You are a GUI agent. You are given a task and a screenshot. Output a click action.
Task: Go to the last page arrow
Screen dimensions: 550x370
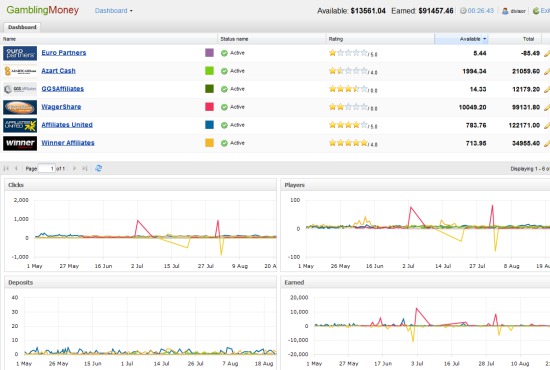(x=85, y=168)
